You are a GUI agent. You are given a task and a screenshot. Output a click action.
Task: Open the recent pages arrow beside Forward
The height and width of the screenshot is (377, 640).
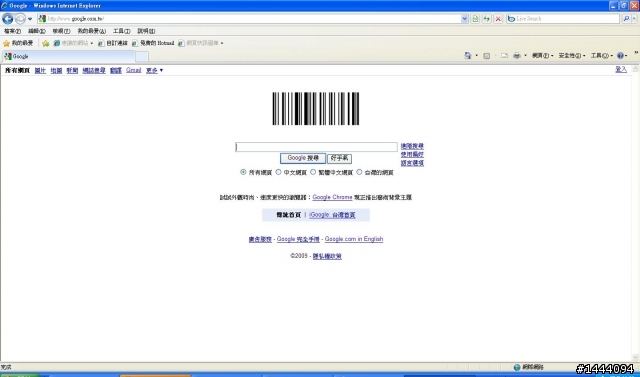(30, 19)
